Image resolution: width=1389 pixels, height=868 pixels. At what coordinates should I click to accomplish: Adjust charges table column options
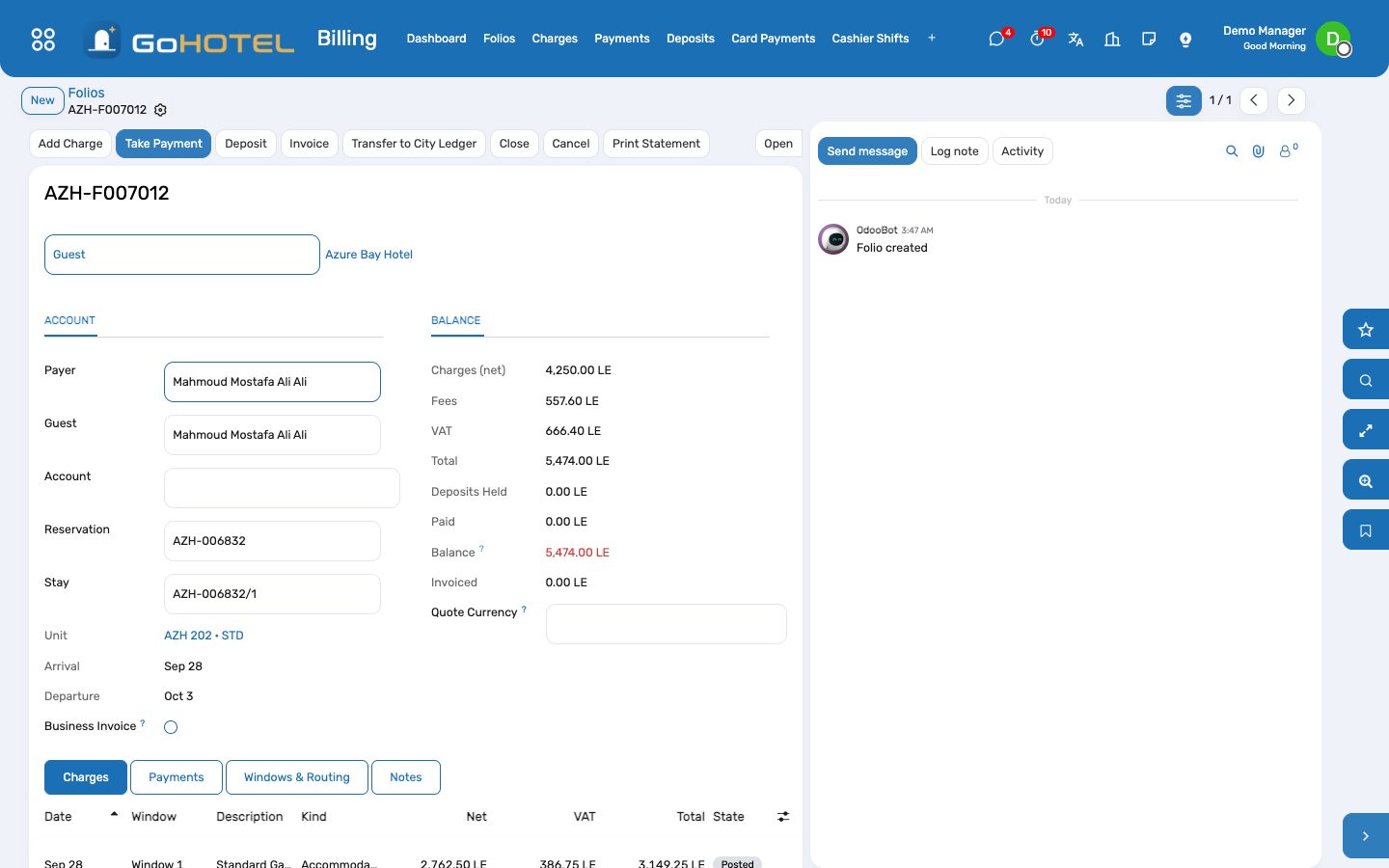[783, 817]
